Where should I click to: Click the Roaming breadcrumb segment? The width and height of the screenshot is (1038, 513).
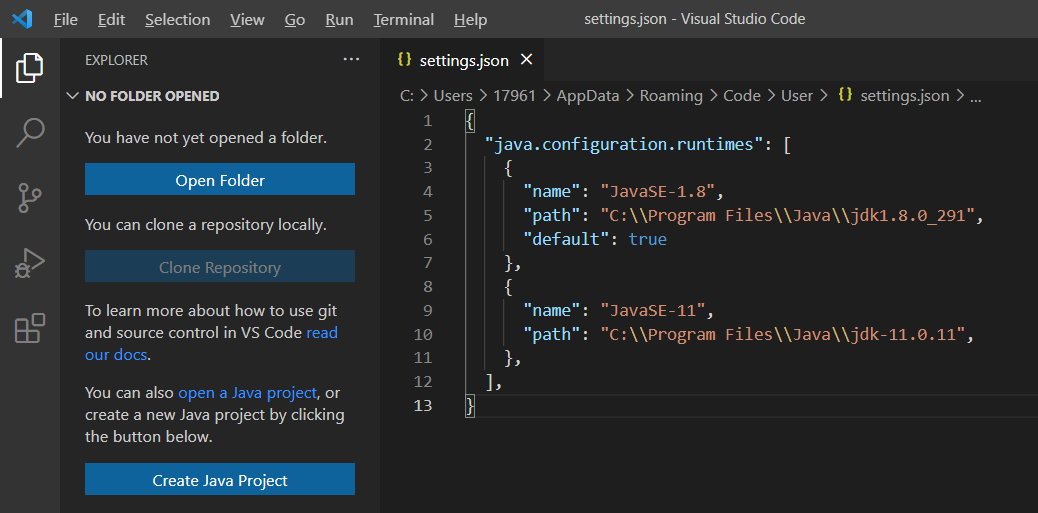tap(671, 96)
